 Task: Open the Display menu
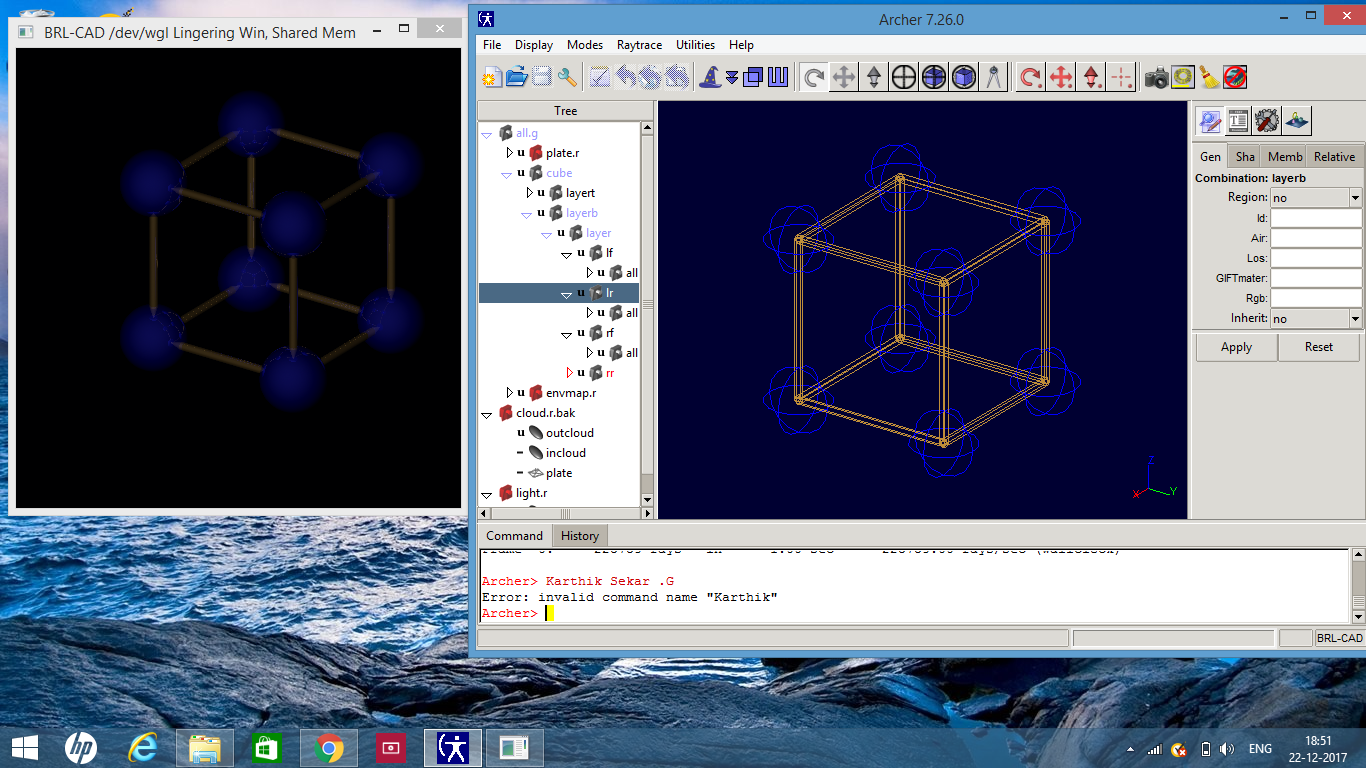(x=534, y=45)
